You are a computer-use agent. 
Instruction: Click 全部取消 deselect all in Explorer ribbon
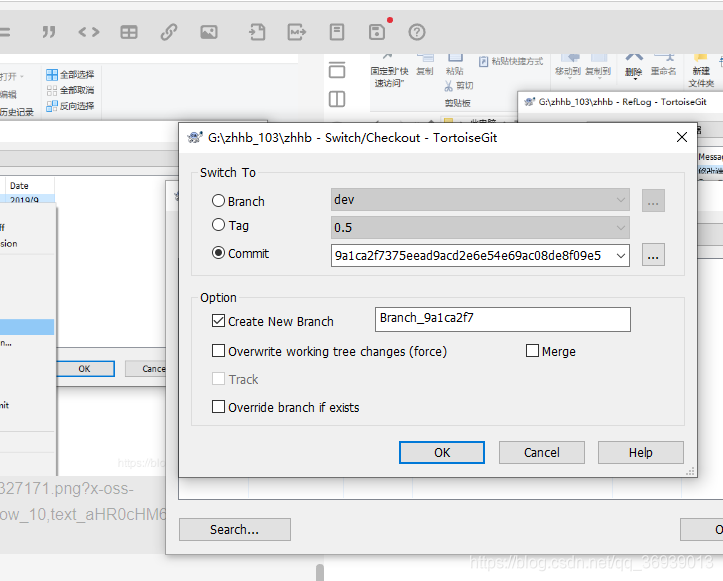click(71, 90)
